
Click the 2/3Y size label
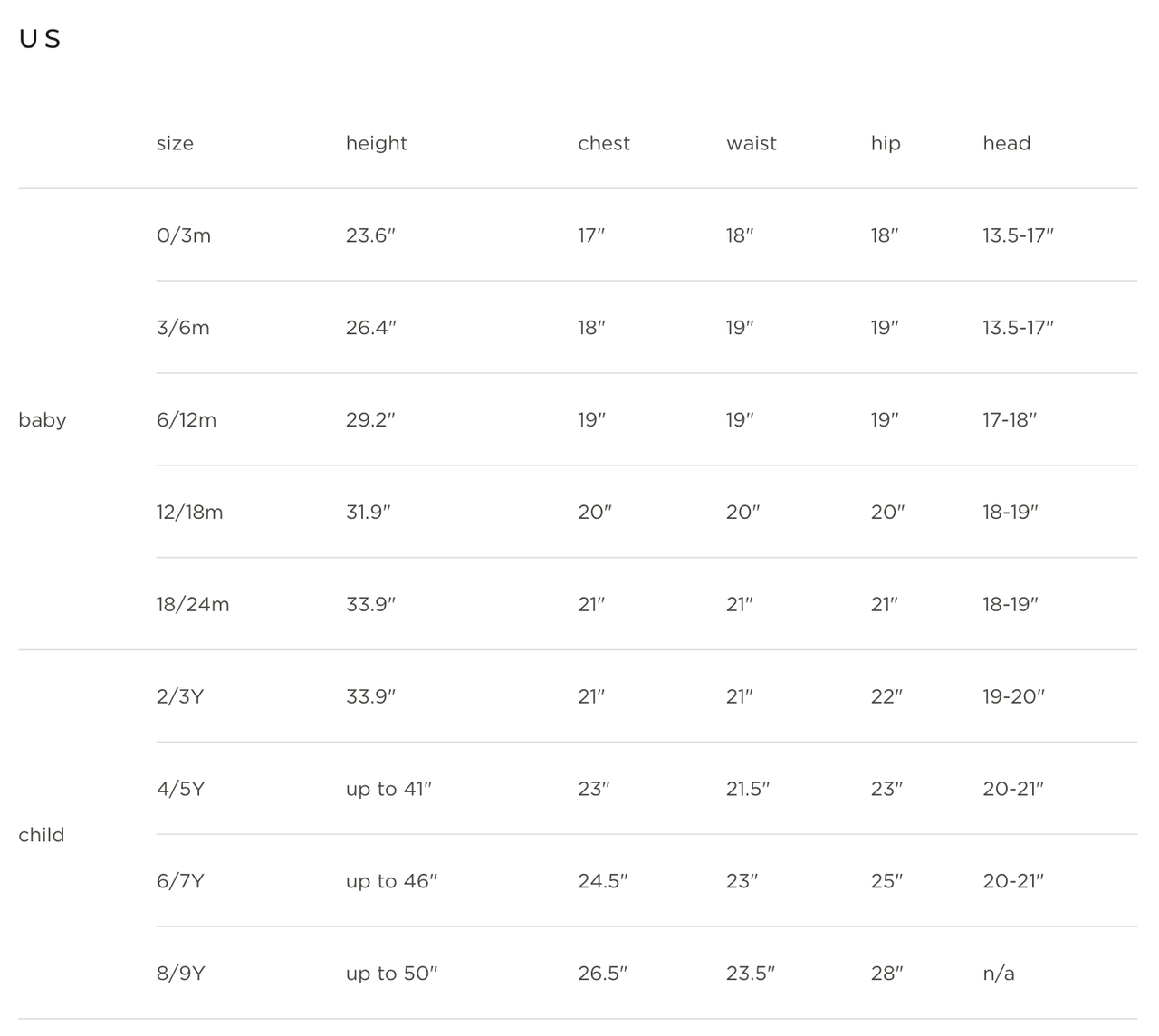[180, 697]
